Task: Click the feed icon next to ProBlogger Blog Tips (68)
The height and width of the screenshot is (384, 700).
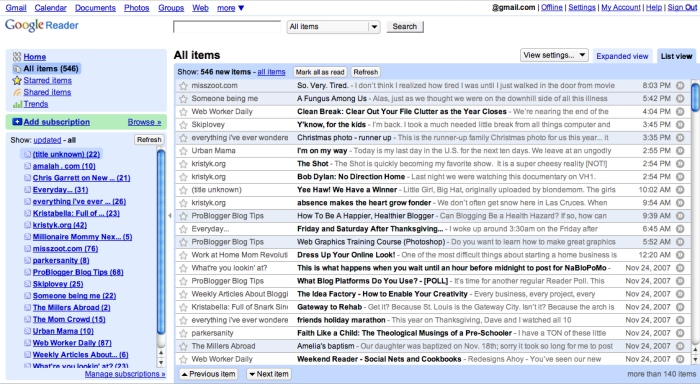Action: pos(28,272)
